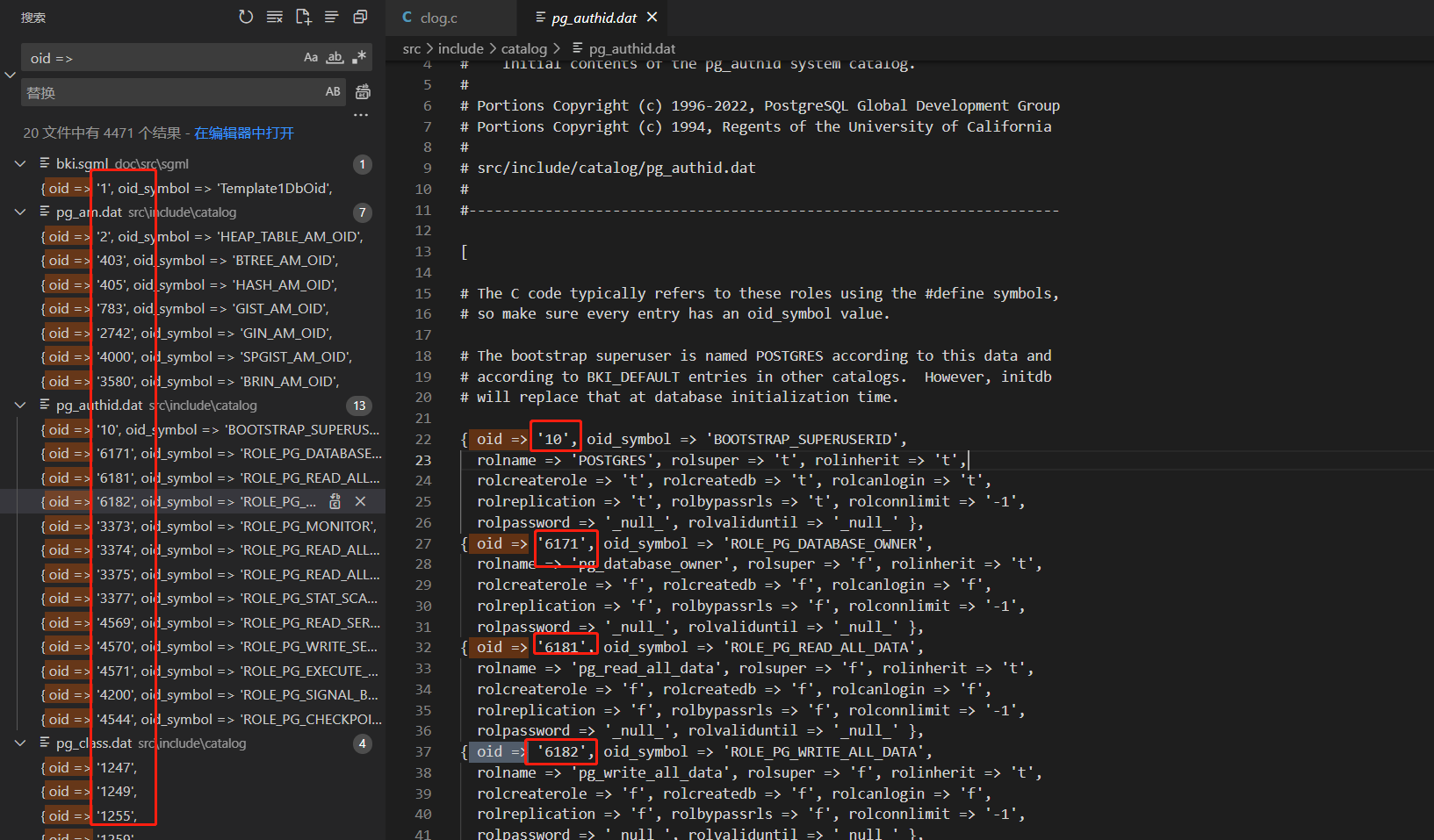Clear all search results
The height and width of the screenshot is (840, 1434).
tap(274, 16)
